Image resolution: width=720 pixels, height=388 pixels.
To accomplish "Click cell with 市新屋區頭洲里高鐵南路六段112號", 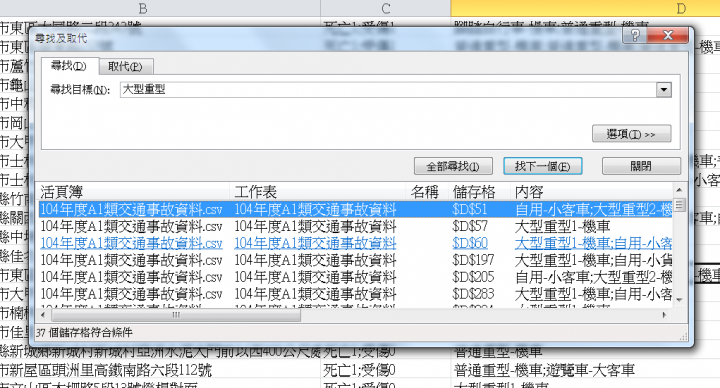I will (x=160, y=370).
